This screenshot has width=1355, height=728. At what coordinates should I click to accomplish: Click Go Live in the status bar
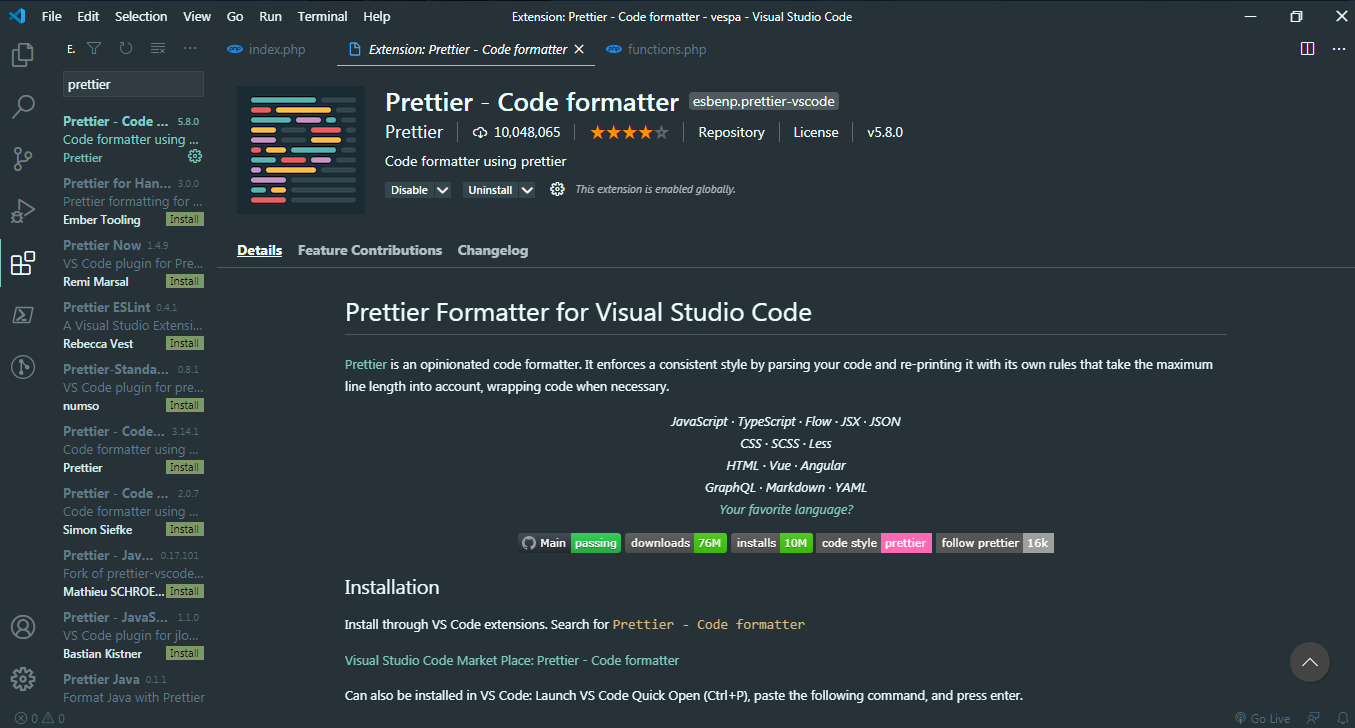[x=1262, y=718]
